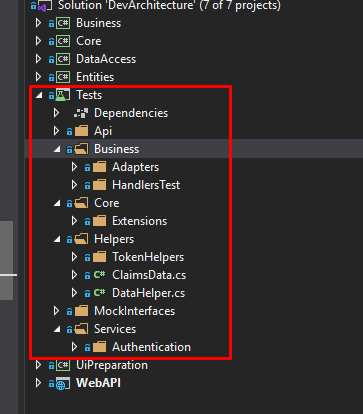Expand the Adapters folder
Viewport: 363px width, 414px height.
pyautogui.click(x=74, y=167)
